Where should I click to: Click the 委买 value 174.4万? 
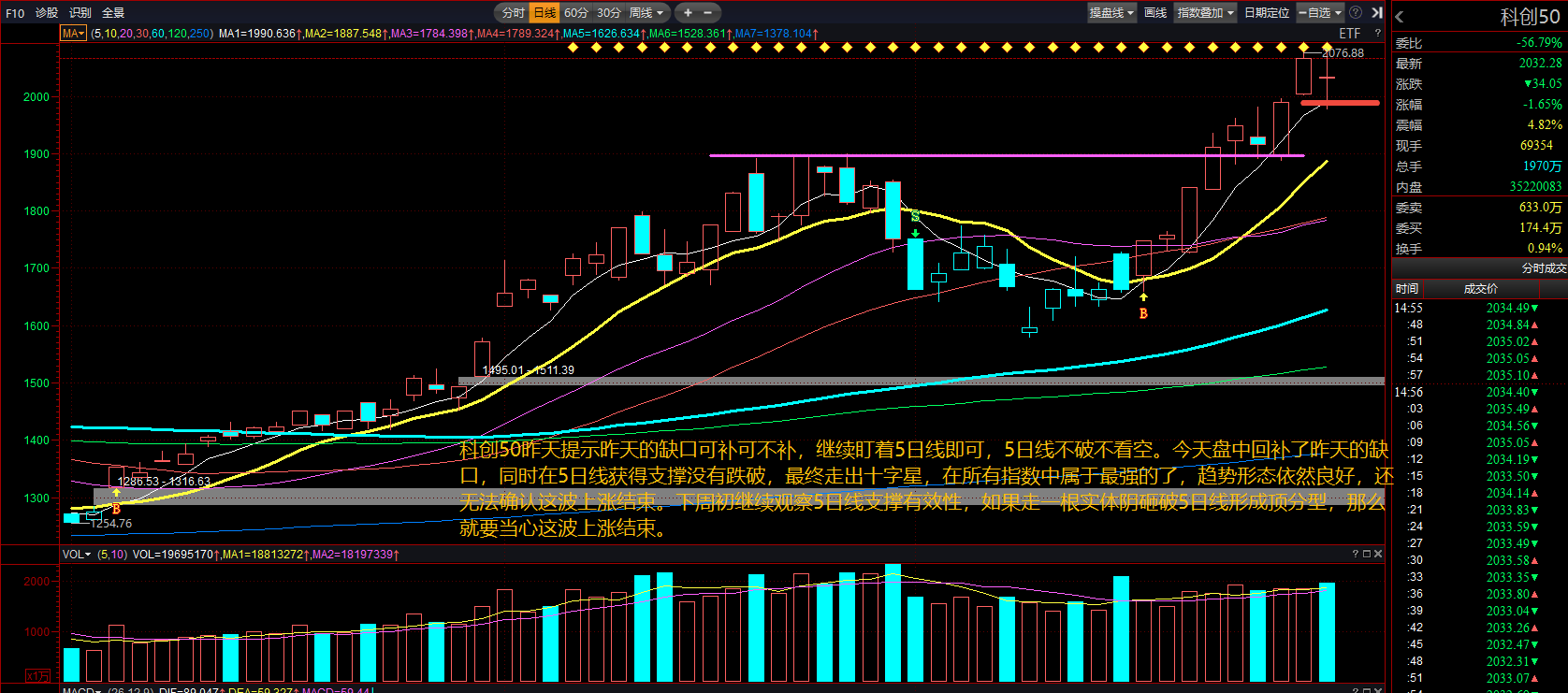(x=1541, y=228)
